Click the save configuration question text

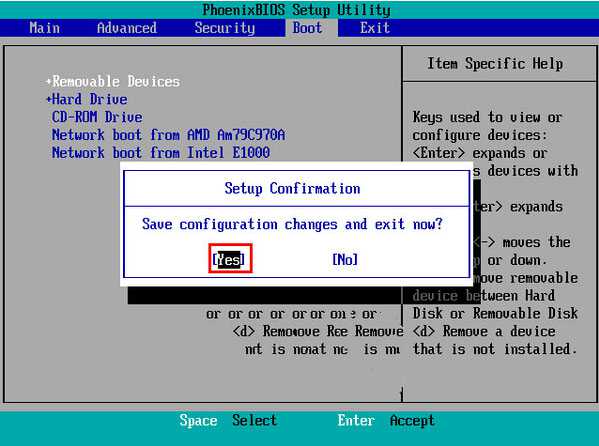click(x=292, y=224)
